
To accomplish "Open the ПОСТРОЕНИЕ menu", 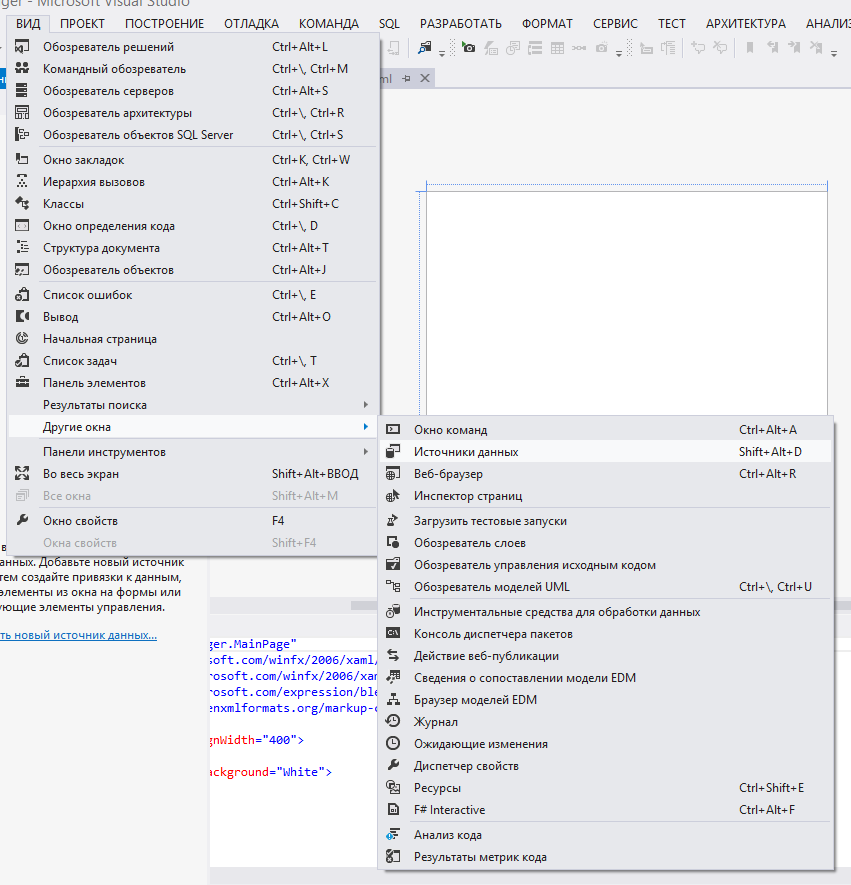I will pyautogui.click(x=164, y=24).
